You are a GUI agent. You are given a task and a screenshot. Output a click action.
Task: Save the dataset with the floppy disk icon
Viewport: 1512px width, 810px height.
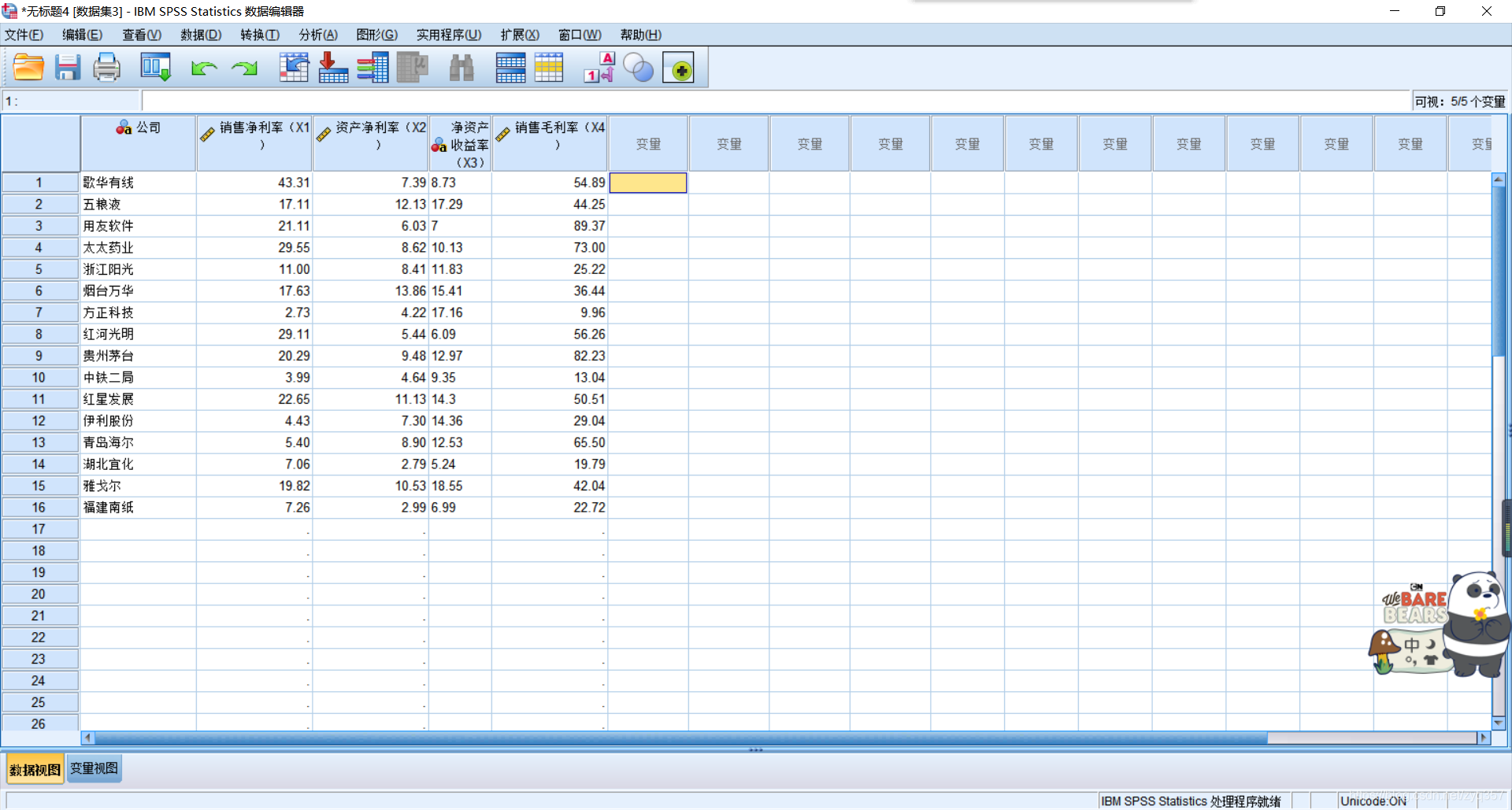[68, 68]
